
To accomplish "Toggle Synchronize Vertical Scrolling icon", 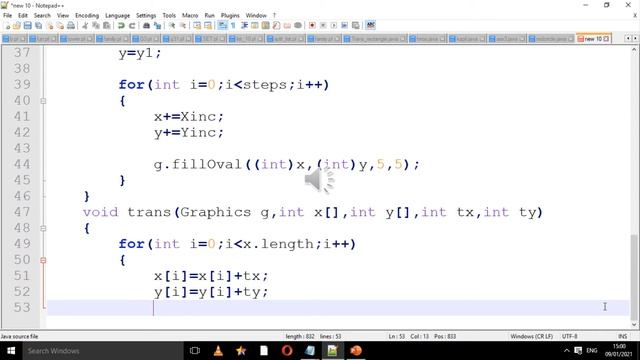I will coord(197,26).
